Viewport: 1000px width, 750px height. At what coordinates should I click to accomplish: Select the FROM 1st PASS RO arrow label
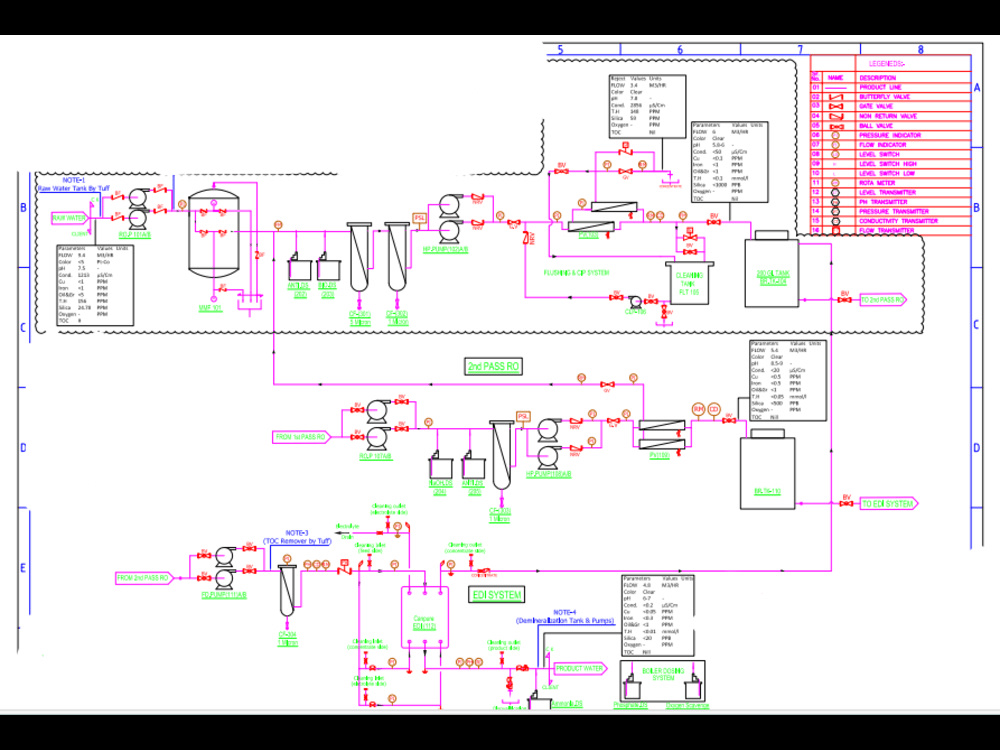(302, 437)
